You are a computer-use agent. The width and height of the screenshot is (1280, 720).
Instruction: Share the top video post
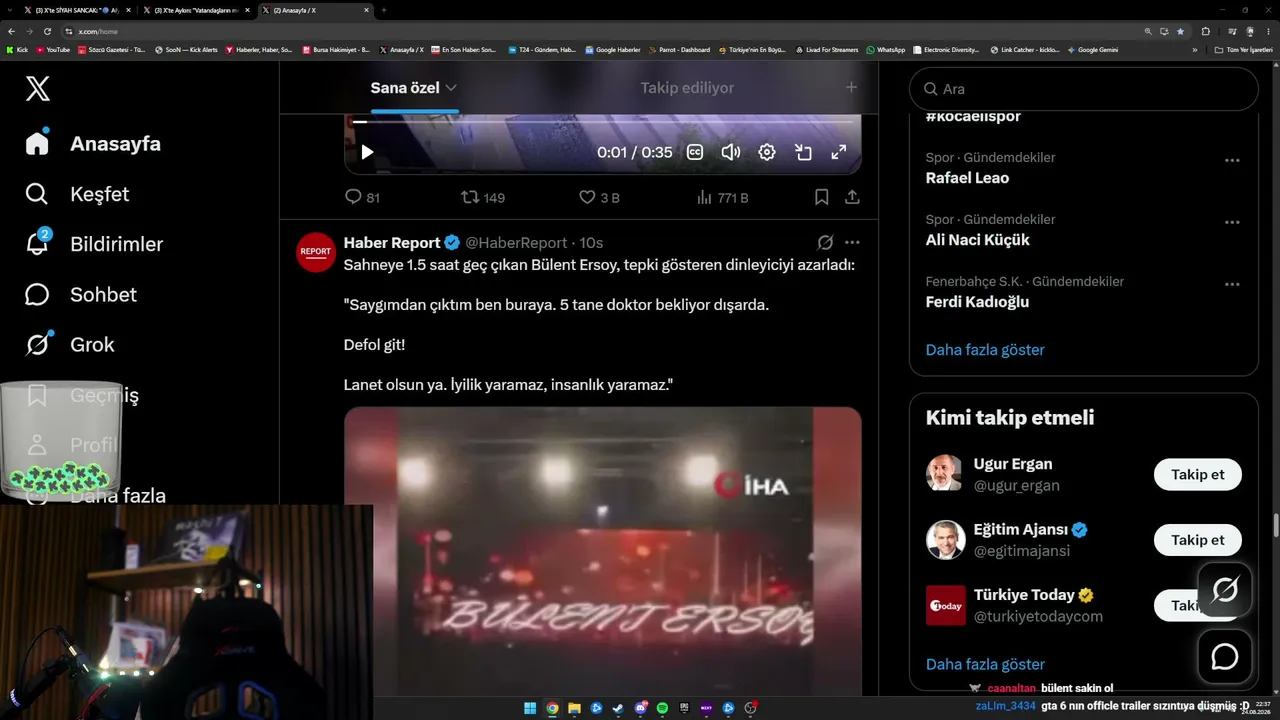[x=852, y=198]
